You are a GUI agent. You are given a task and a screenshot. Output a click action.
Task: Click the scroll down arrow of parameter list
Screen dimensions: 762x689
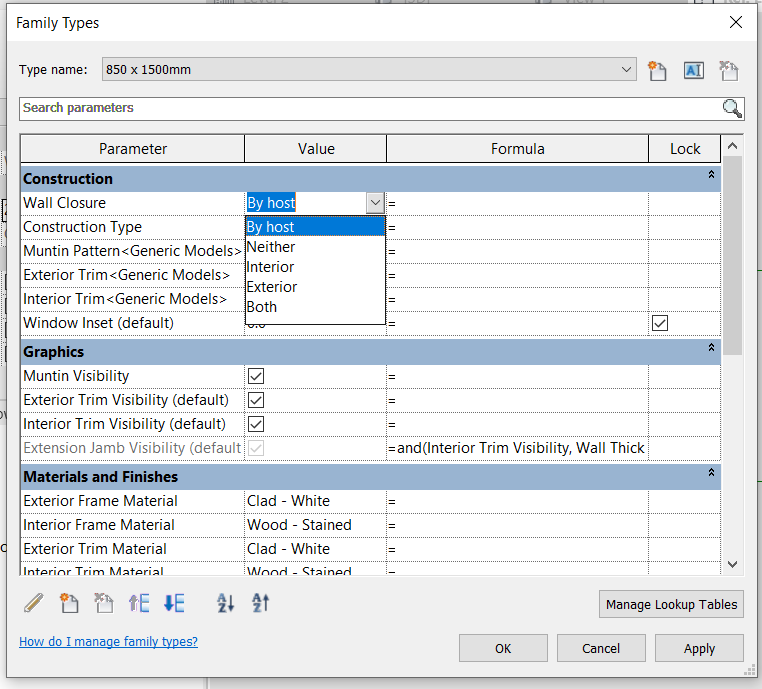732,564
